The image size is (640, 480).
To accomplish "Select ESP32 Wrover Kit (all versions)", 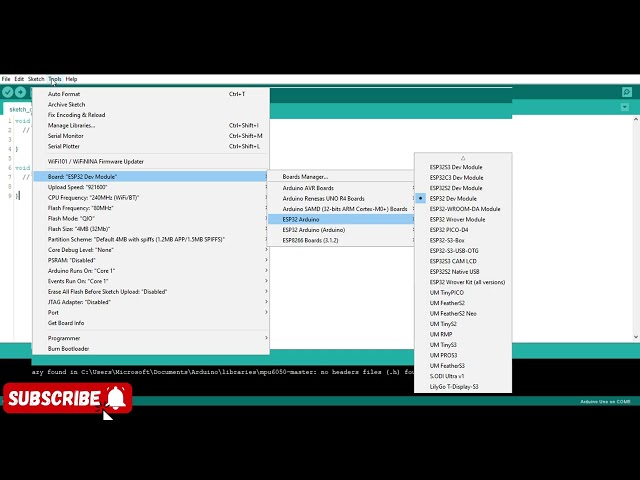I will (x=463, y=282).
